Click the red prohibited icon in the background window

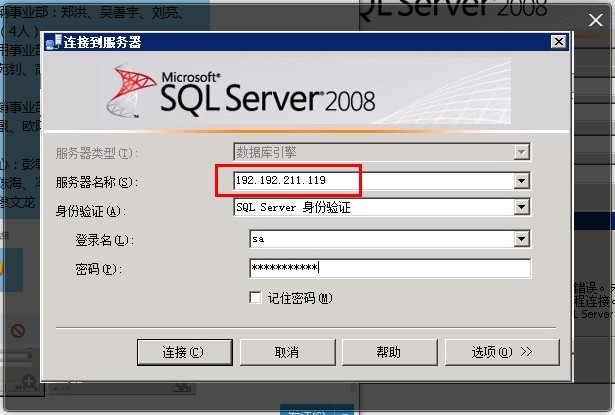(x=18, y=331)
